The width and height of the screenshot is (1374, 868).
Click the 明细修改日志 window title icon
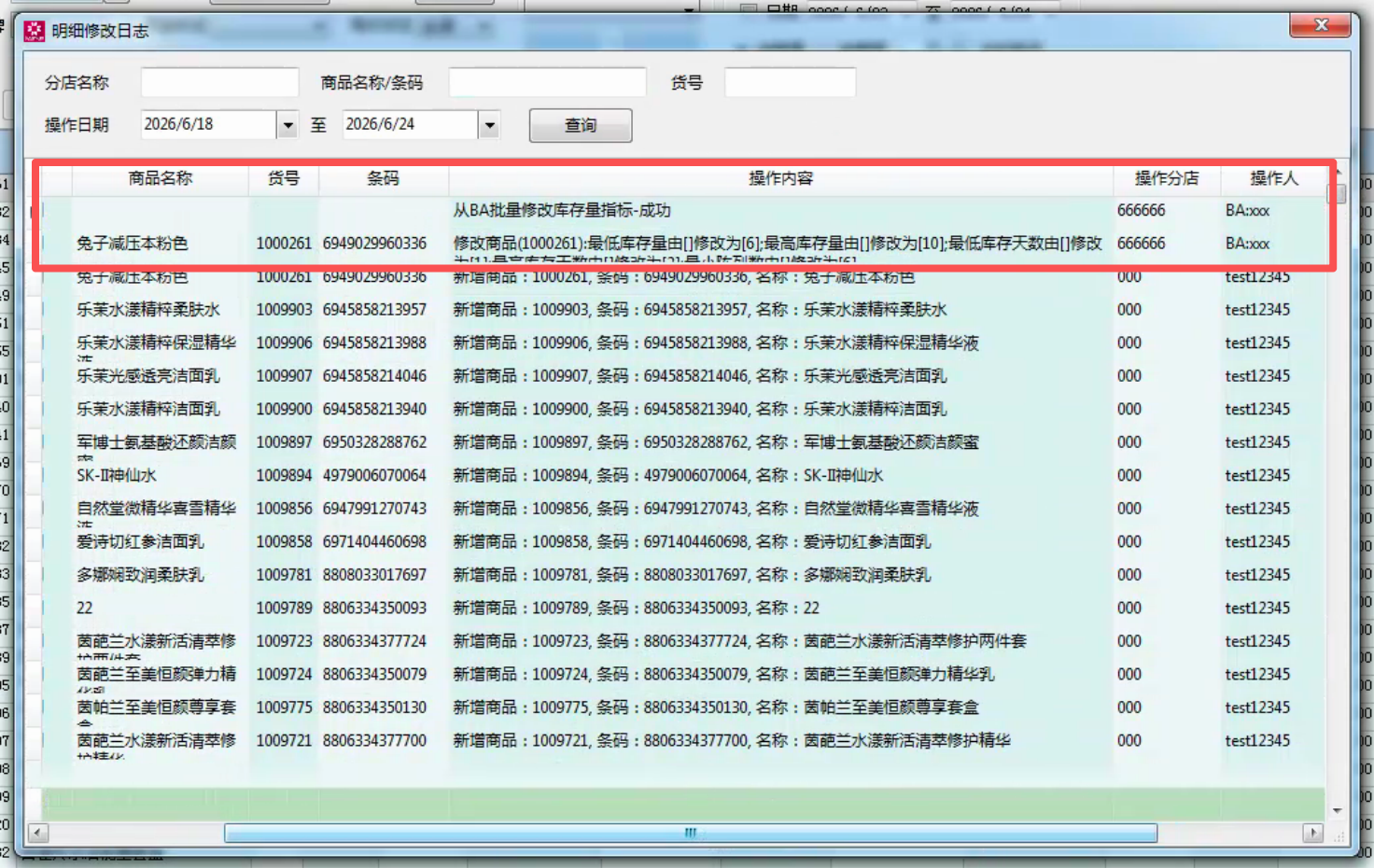click(35, 31)
